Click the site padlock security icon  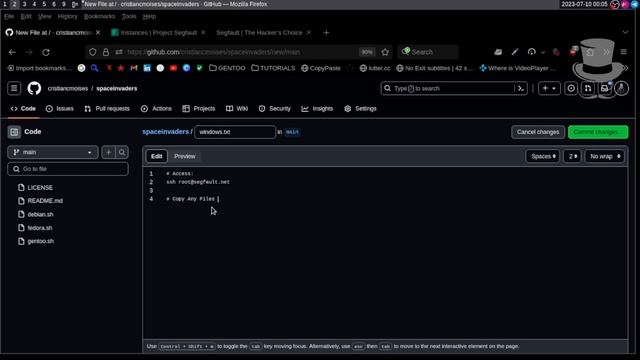pyautogui.click(x=106, y=52)
